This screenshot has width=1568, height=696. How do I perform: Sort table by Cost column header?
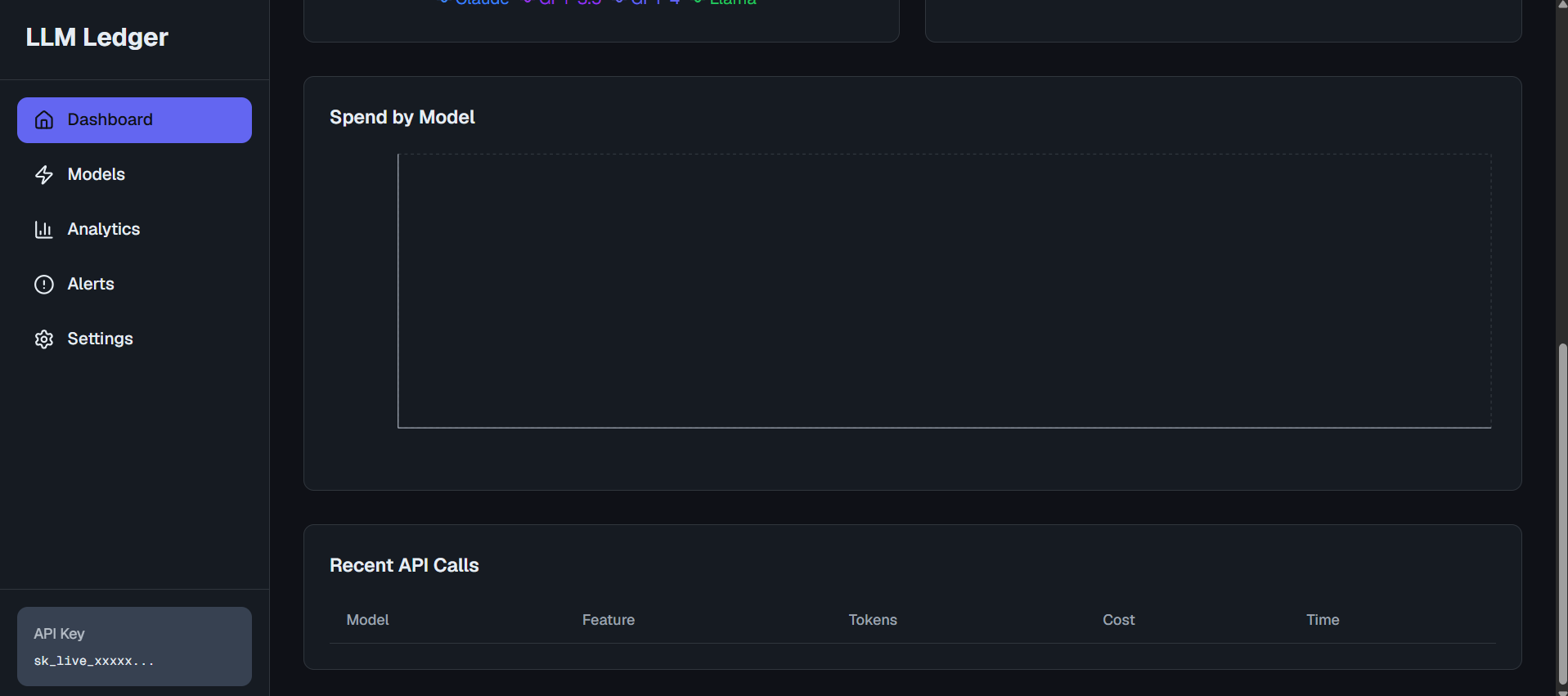pyautogui.click(x=1118, y=620)
